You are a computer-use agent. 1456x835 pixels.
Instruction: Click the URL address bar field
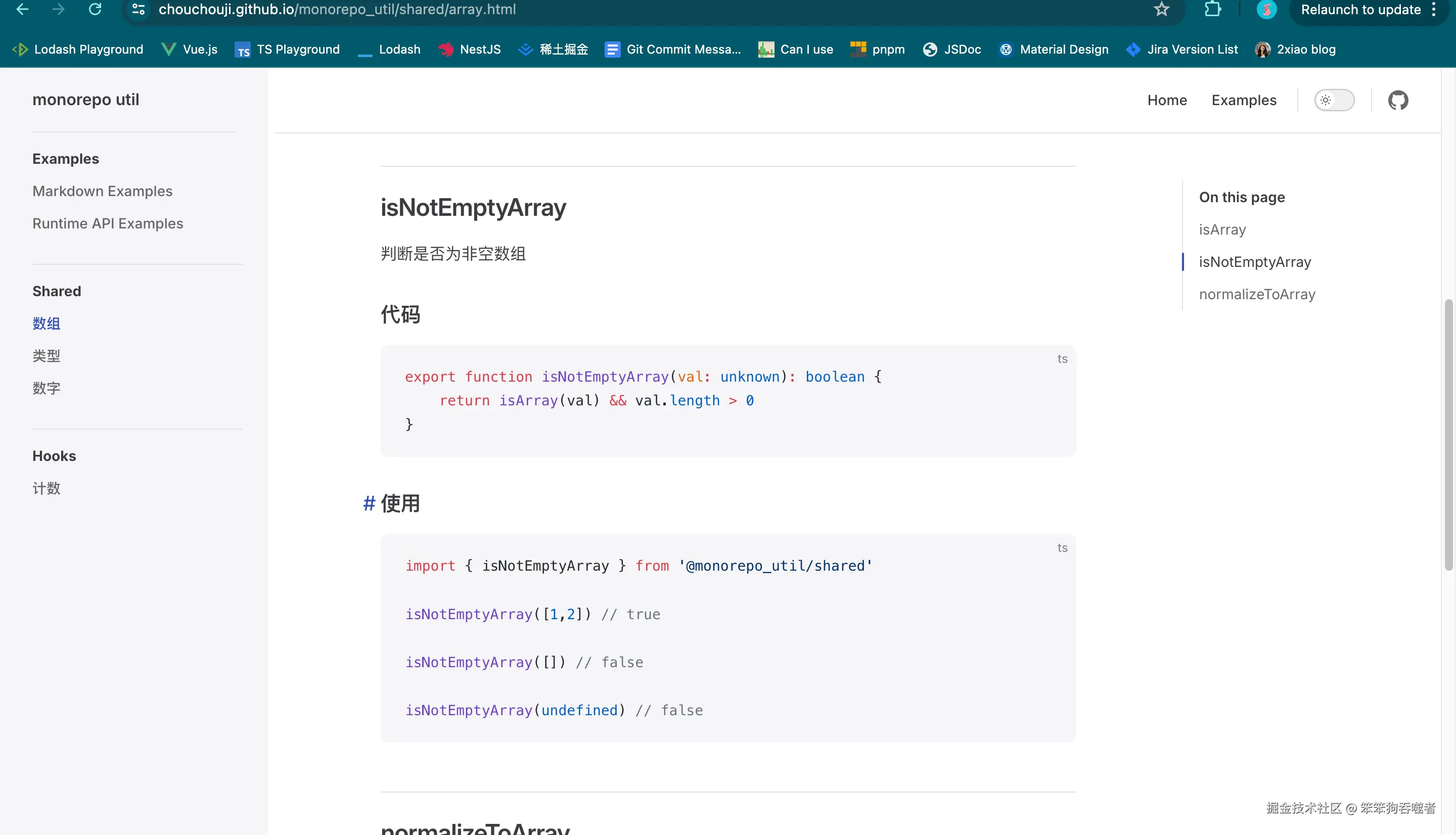(631, 9)
